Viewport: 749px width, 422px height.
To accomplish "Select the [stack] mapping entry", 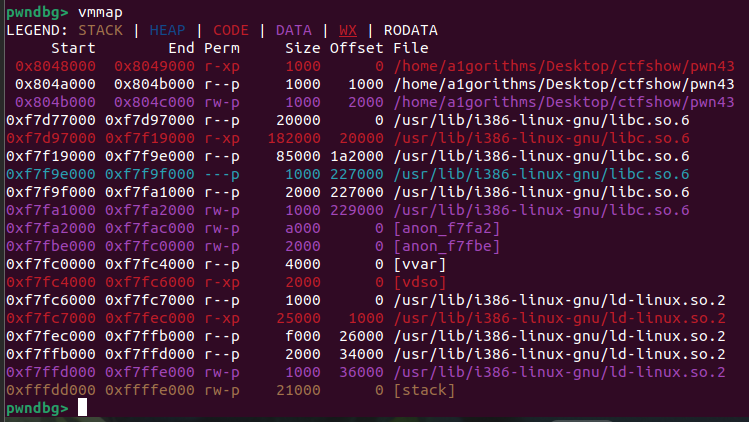I will [427, 389].
